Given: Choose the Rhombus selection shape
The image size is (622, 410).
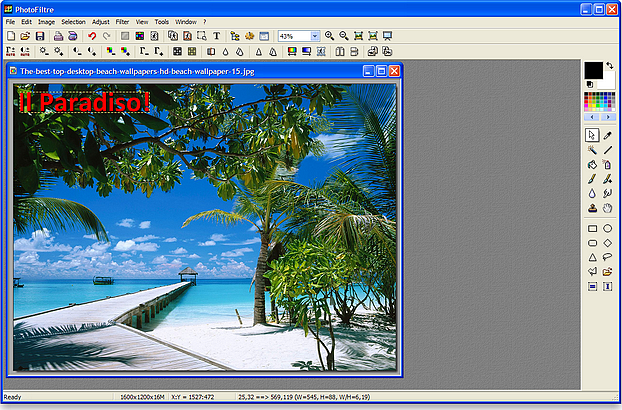Looking at the screenshot, I should [x=607, y=243].
